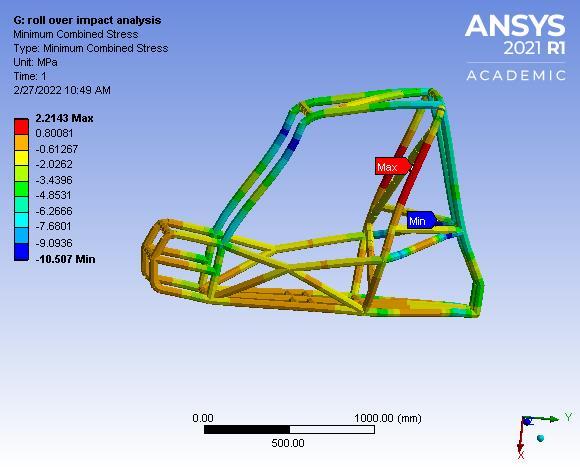
Task: Click the ANSYS 2021 R1 logo
Action: point(515,47)
